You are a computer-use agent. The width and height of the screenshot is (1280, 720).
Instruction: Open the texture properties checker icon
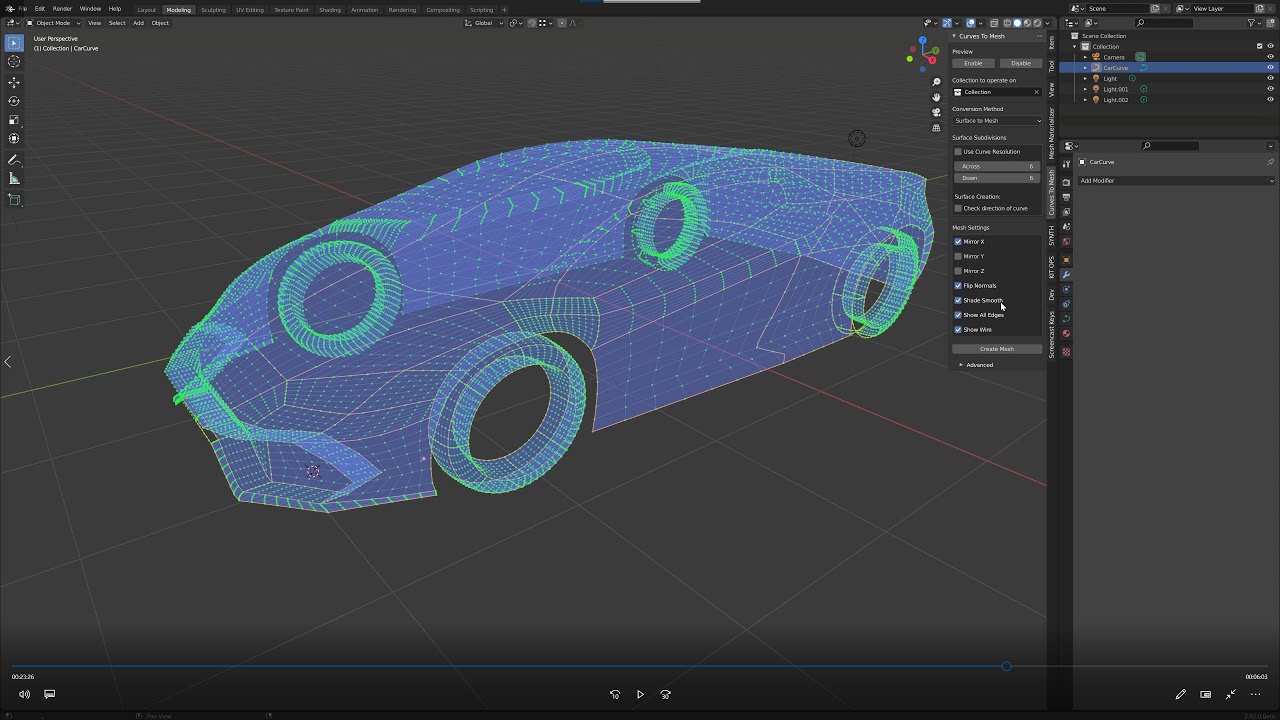[1066, 352]
